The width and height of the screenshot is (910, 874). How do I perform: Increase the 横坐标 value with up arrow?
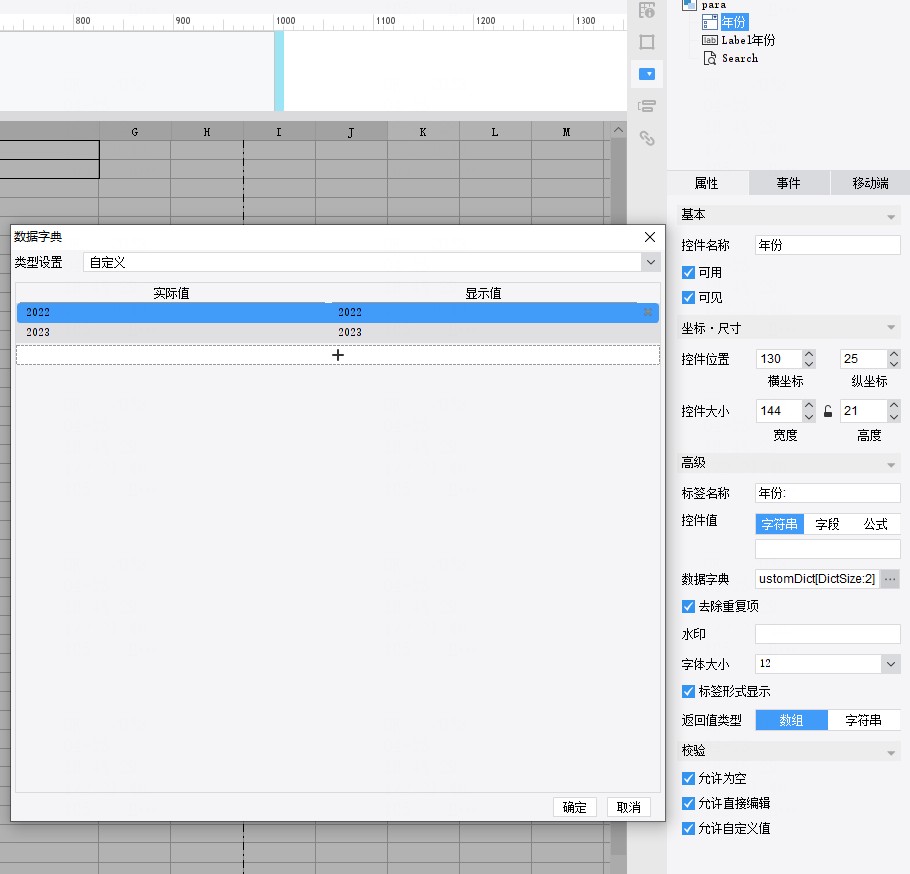(x=809, y=353)
